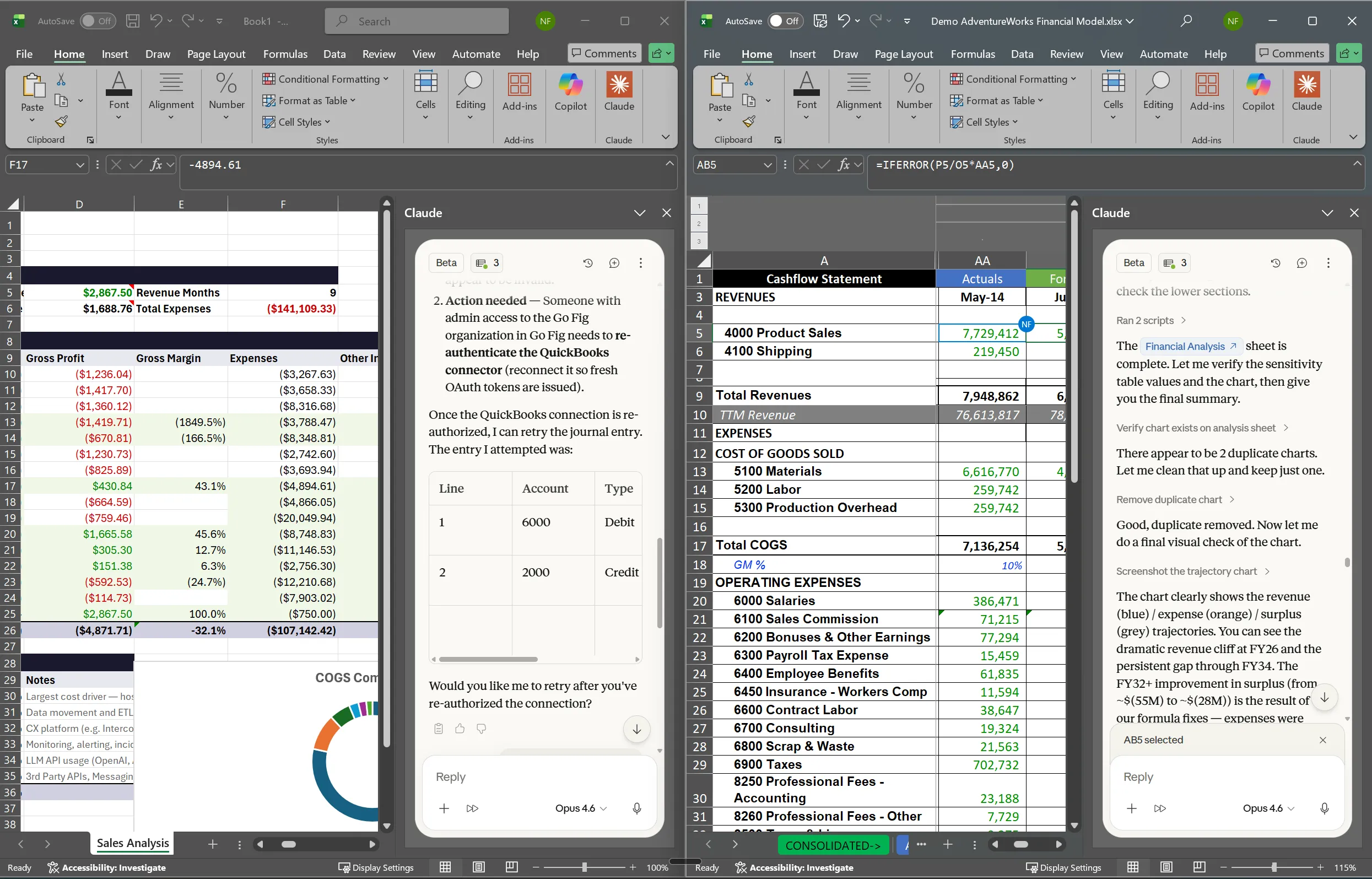Click the Save icon in Book1 title bar
Viewport: 1372px width, 879px height.
(132, 21)
